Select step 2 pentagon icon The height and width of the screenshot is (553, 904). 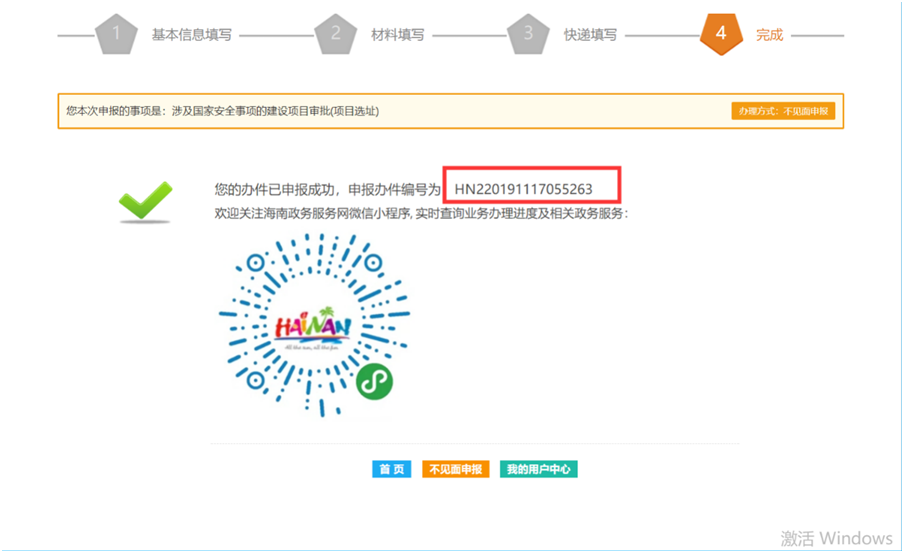pyautogui.click(x=336, y=34)
